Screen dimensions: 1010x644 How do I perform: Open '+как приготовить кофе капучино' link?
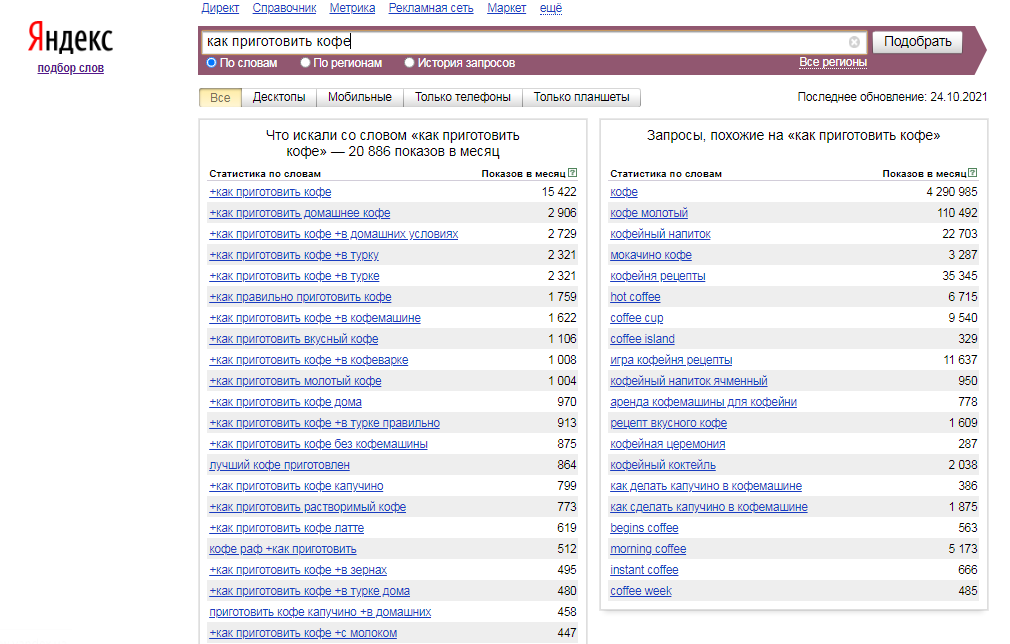coord(296,486)
